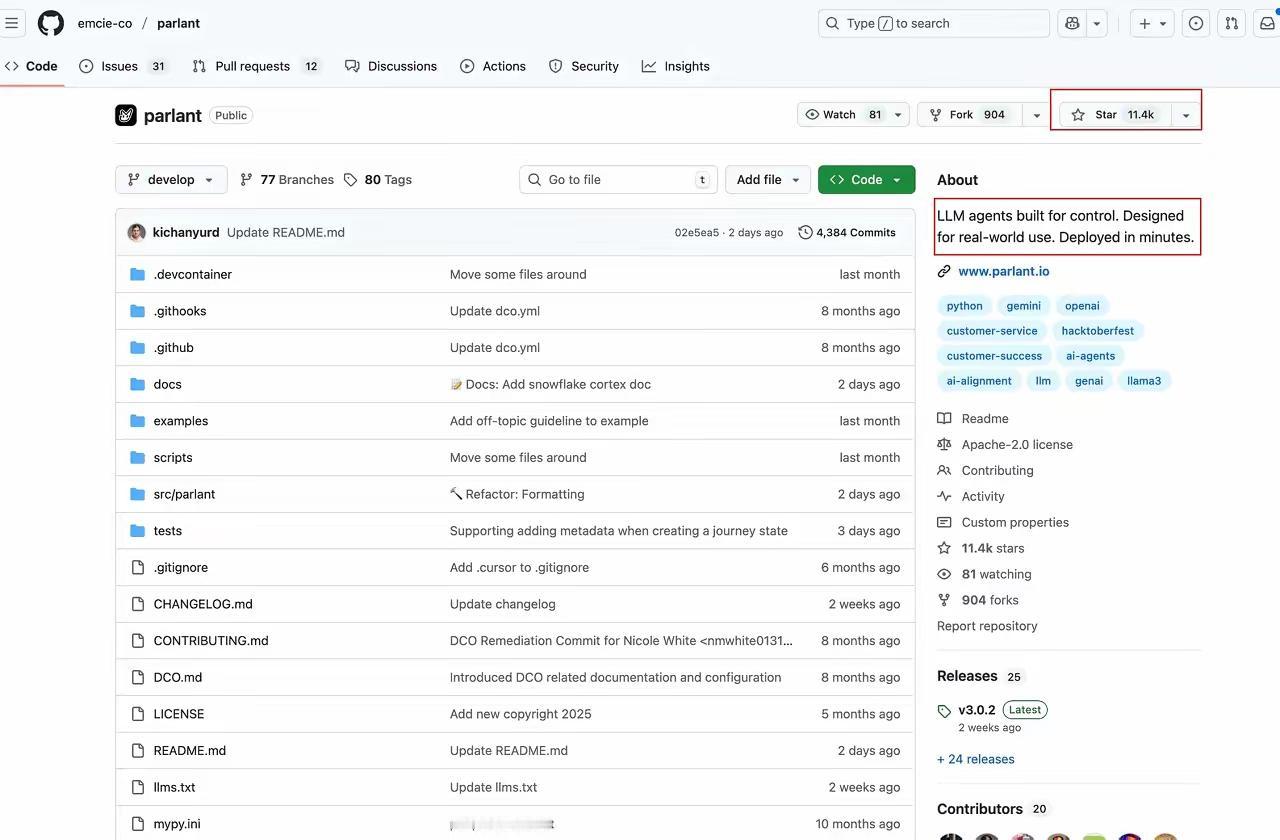Switch to the Insights tab
The image size is (1280, 840).
pos(676,66)
